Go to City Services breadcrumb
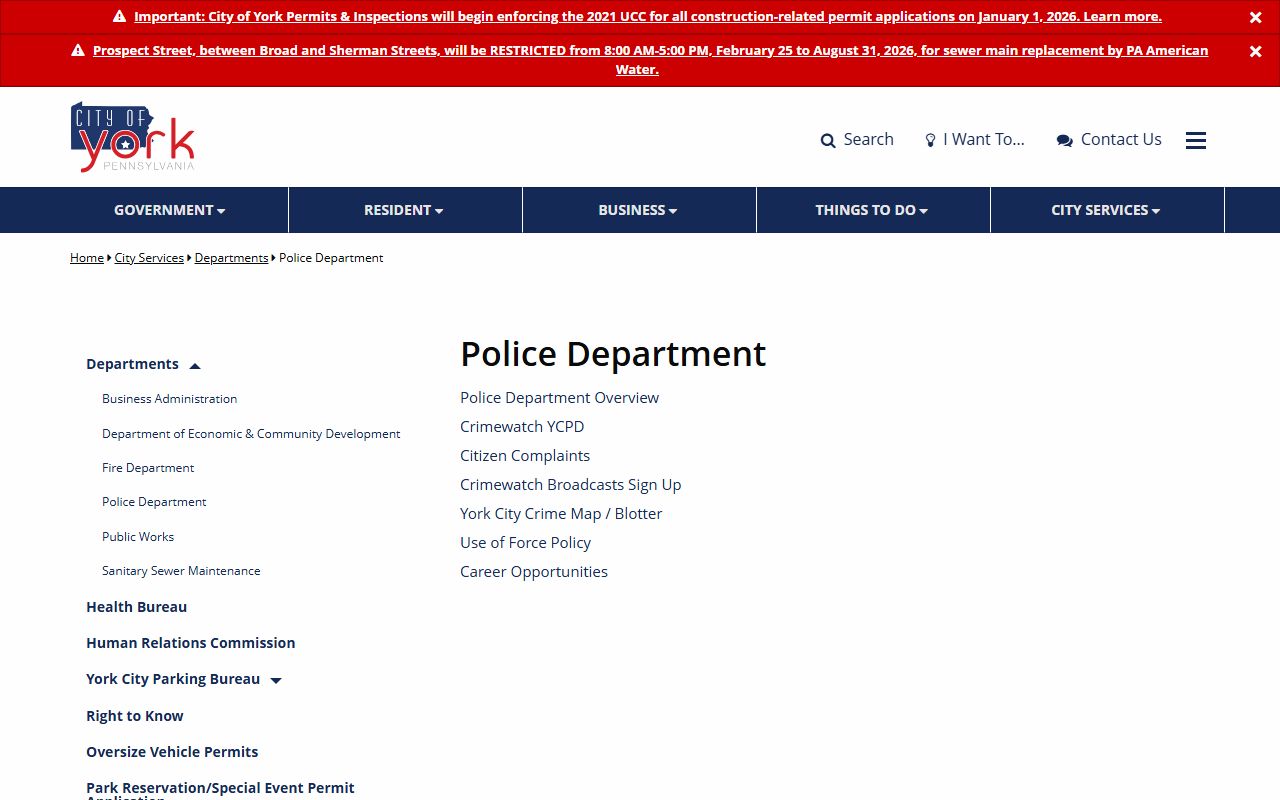 click(x=149, y=258)
